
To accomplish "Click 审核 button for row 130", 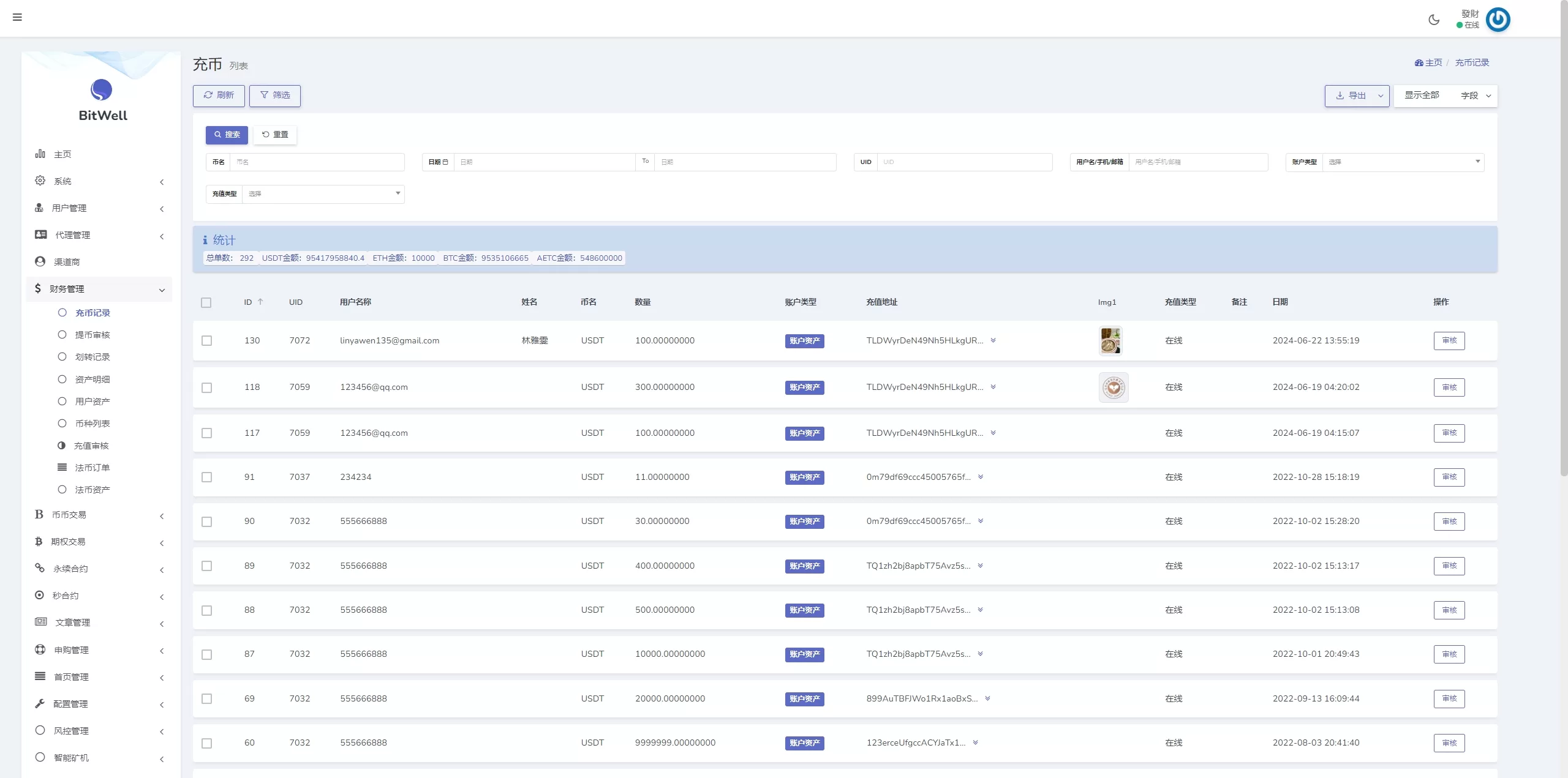I will [1449, 341].
